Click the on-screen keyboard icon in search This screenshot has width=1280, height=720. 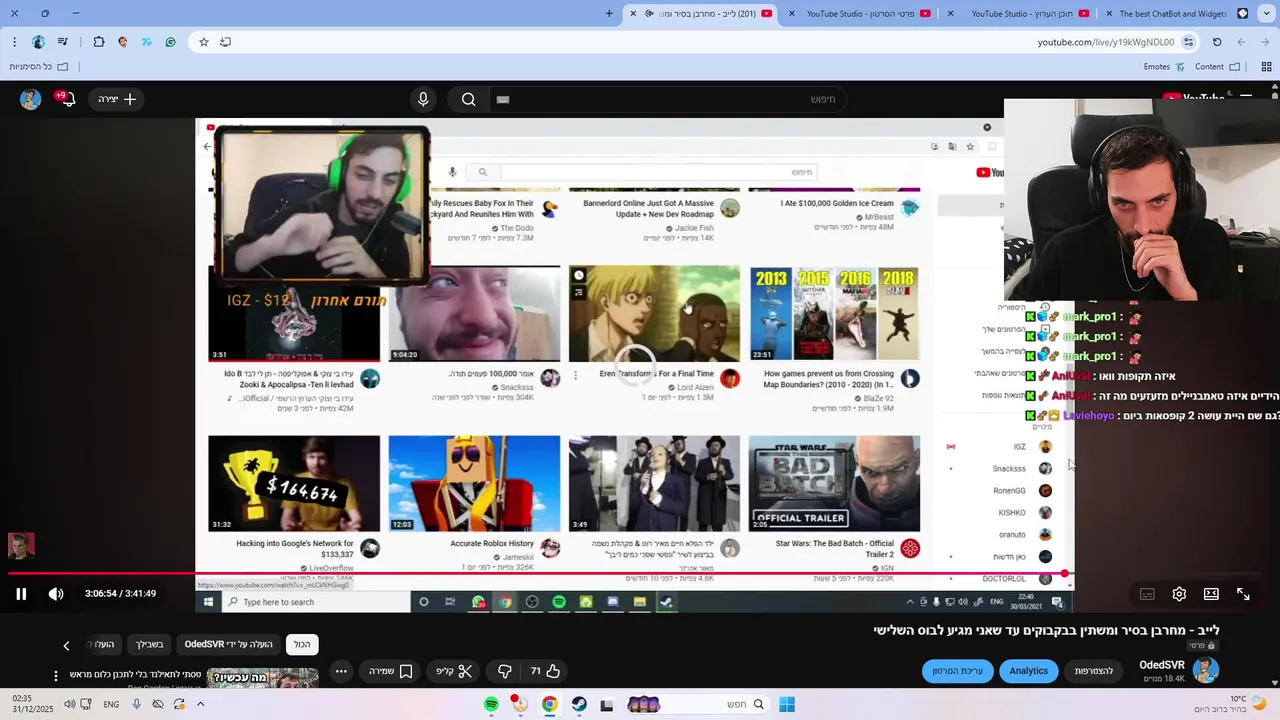pos(503,99)
